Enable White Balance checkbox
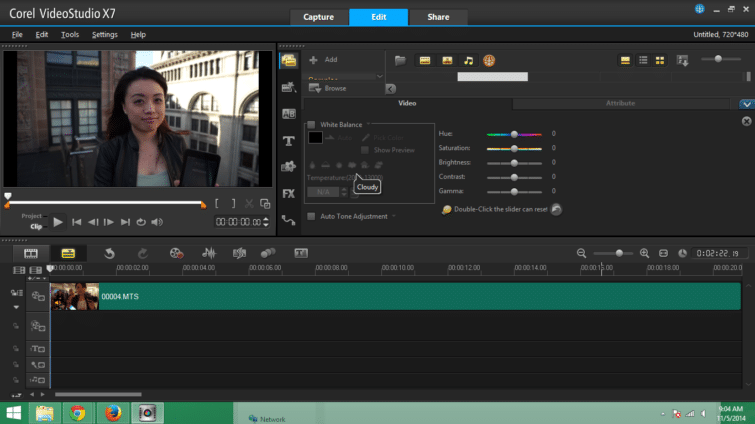 [x=311, y=125]
